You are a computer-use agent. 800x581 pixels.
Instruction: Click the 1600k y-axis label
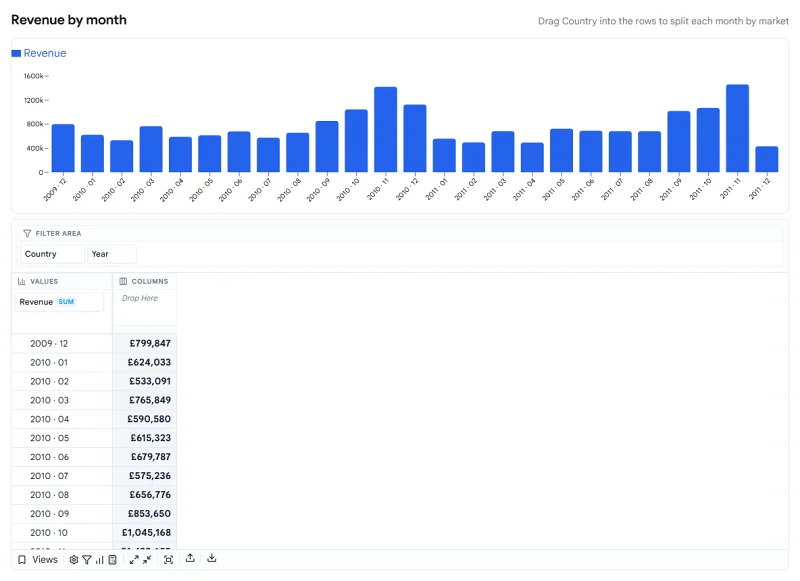(34, 76)
